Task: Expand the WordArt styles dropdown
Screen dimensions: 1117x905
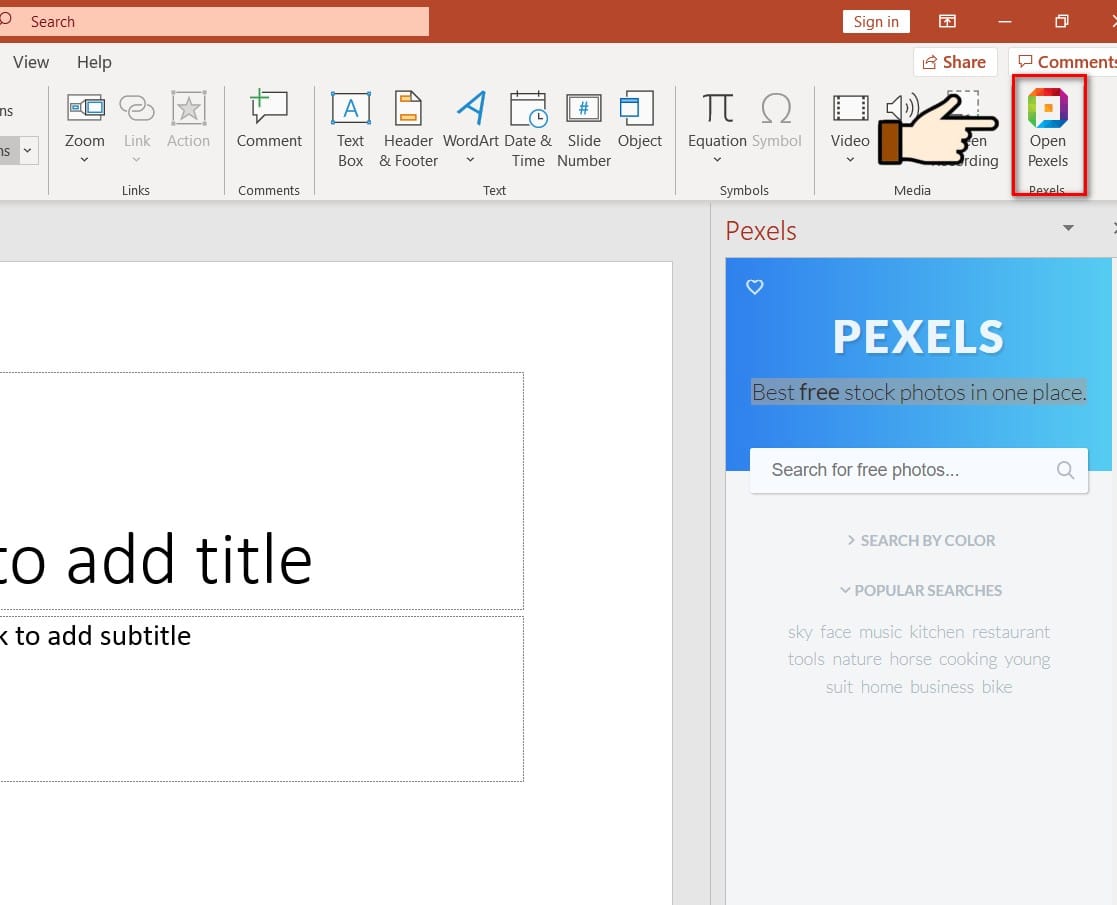Action: tap(470, 160)
